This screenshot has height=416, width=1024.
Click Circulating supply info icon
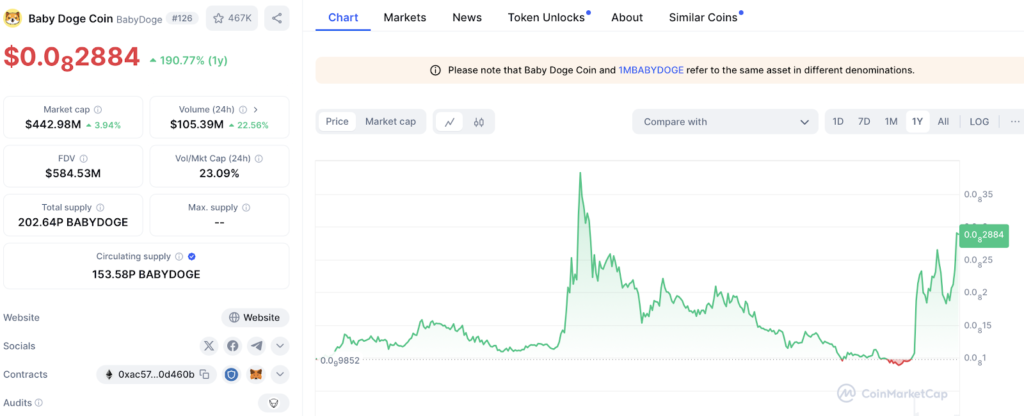click(x=179, y=257)
